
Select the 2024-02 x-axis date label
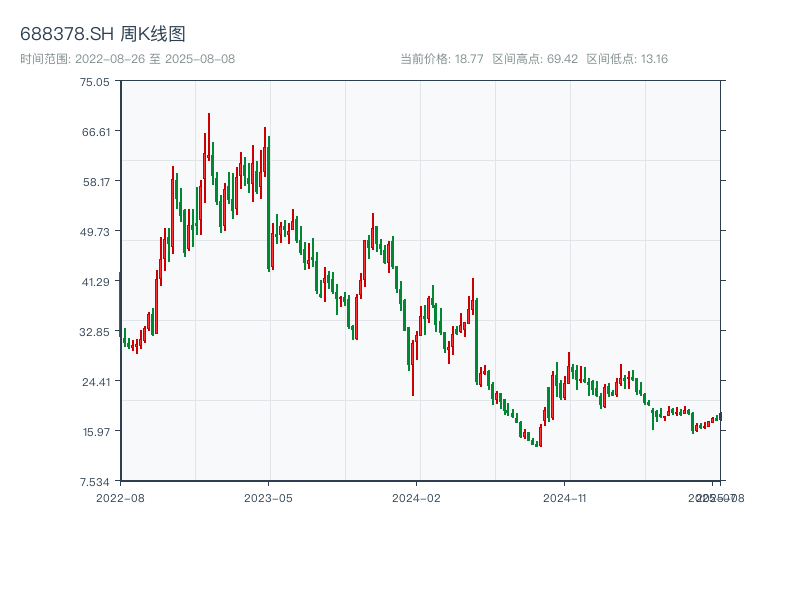[x=417, y=497]
